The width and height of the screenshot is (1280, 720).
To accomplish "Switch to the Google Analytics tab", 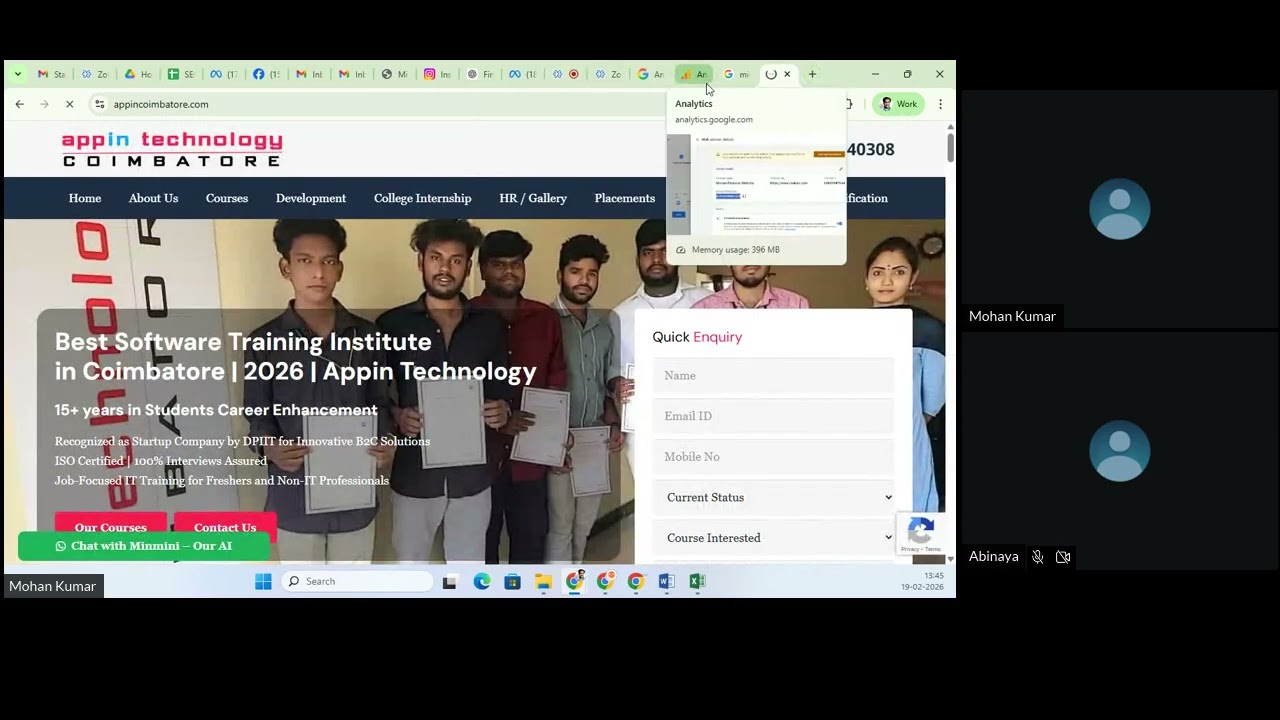I will pos(694,74).
